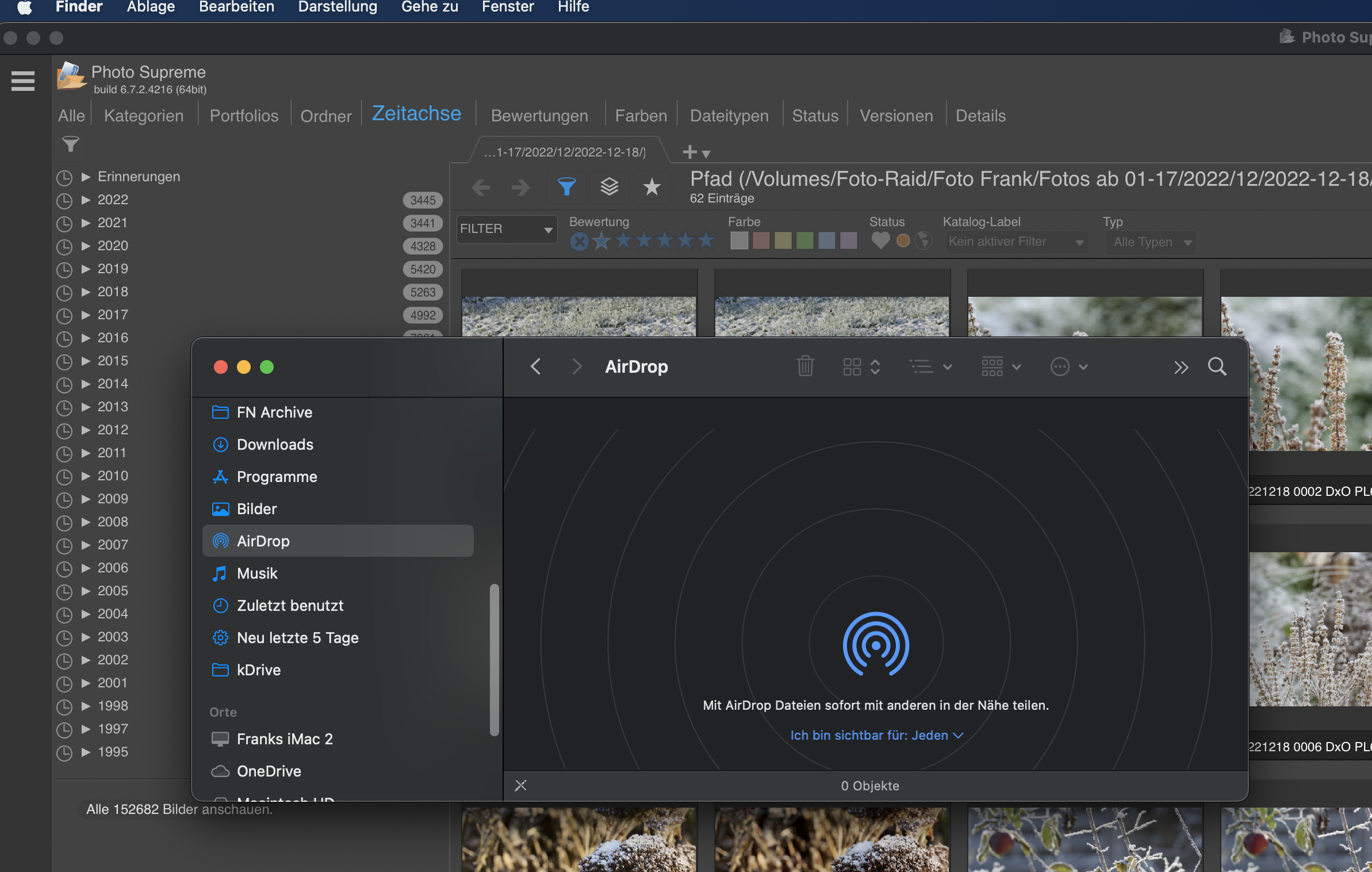1372x872 pixels.
Task: Show more Finder toolbar items
Action: (1181, 368)
